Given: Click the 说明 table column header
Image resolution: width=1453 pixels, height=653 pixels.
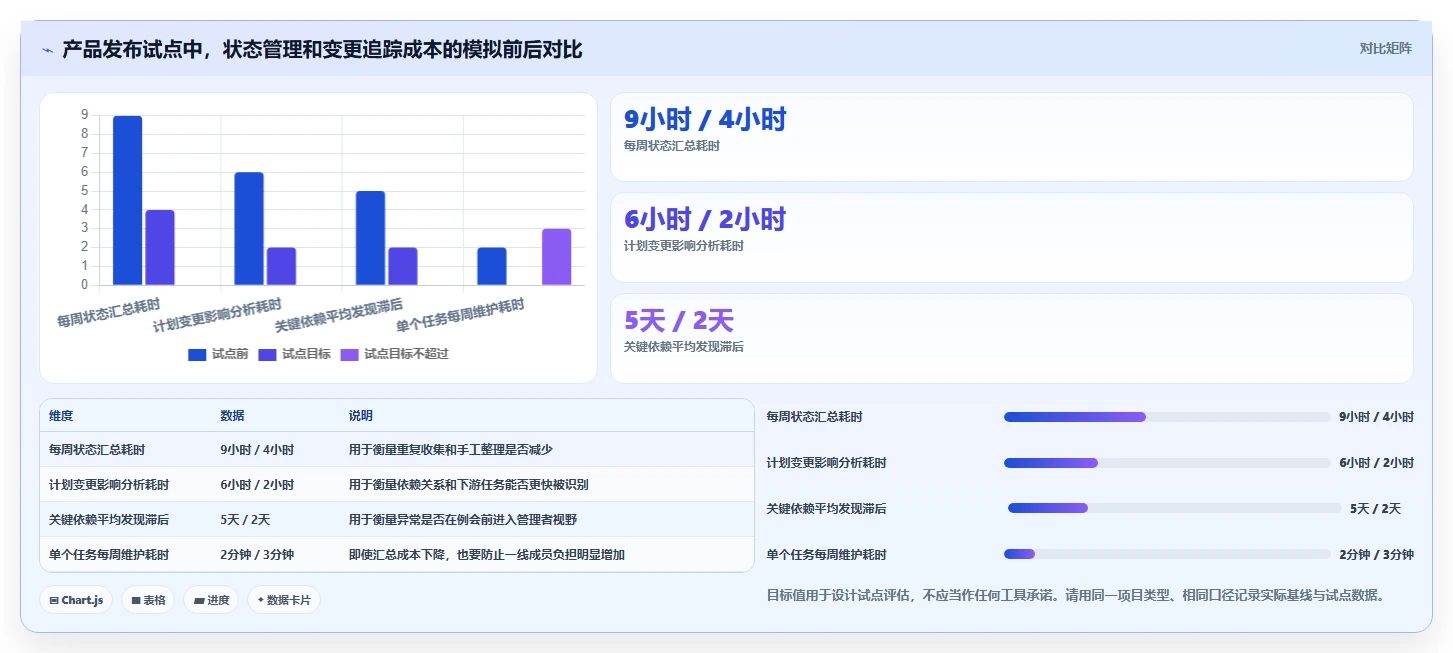Looking at the screenshot, I should [360, 416].
